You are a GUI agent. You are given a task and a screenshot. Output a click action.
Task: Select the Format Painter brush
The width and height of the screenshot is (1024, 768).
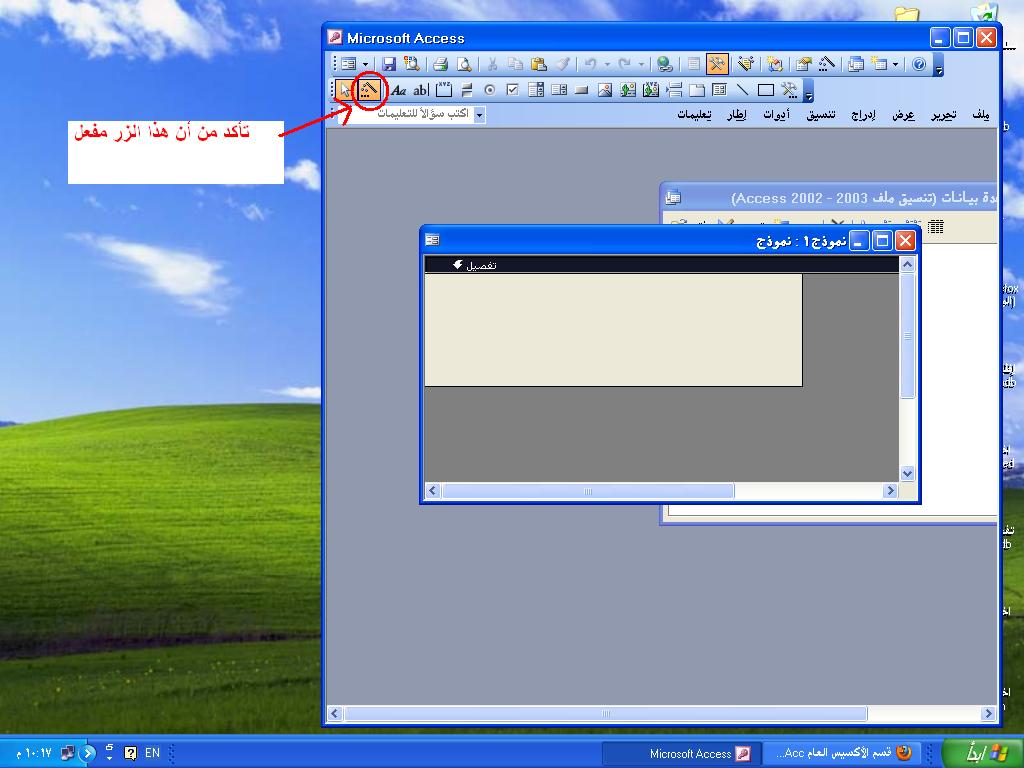(562, 64)
